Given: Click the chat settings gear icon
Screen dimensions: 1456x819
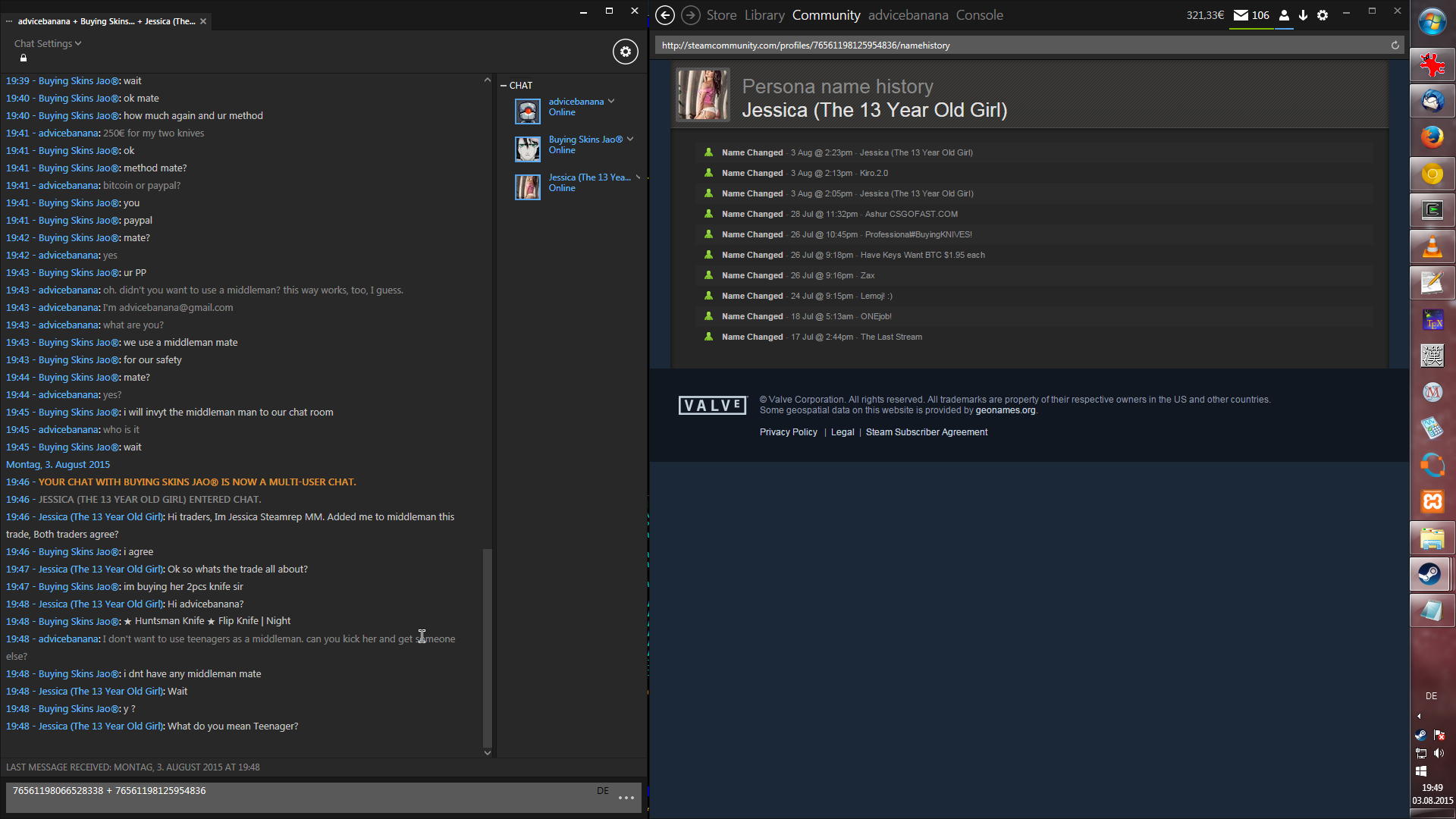Looking at the screenshot, I should tap(625, 52).
